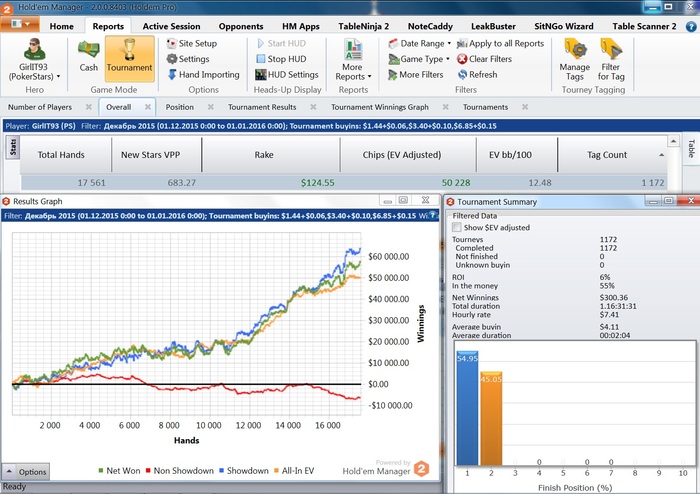Open the GirlIT93 hero selector icon
700x494 pixels.
pos(34,50)
